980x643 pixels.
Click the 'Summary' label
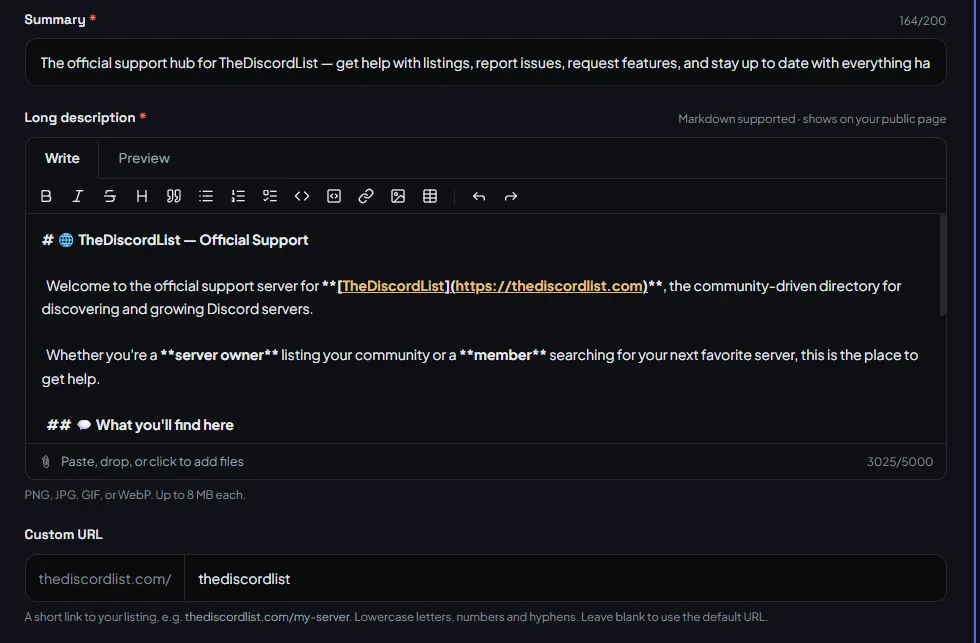(x=54, y=19)
